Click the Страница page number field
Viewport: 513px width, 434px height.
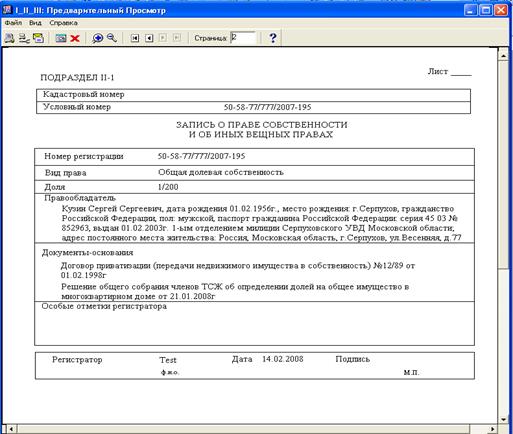pos(243,38)
